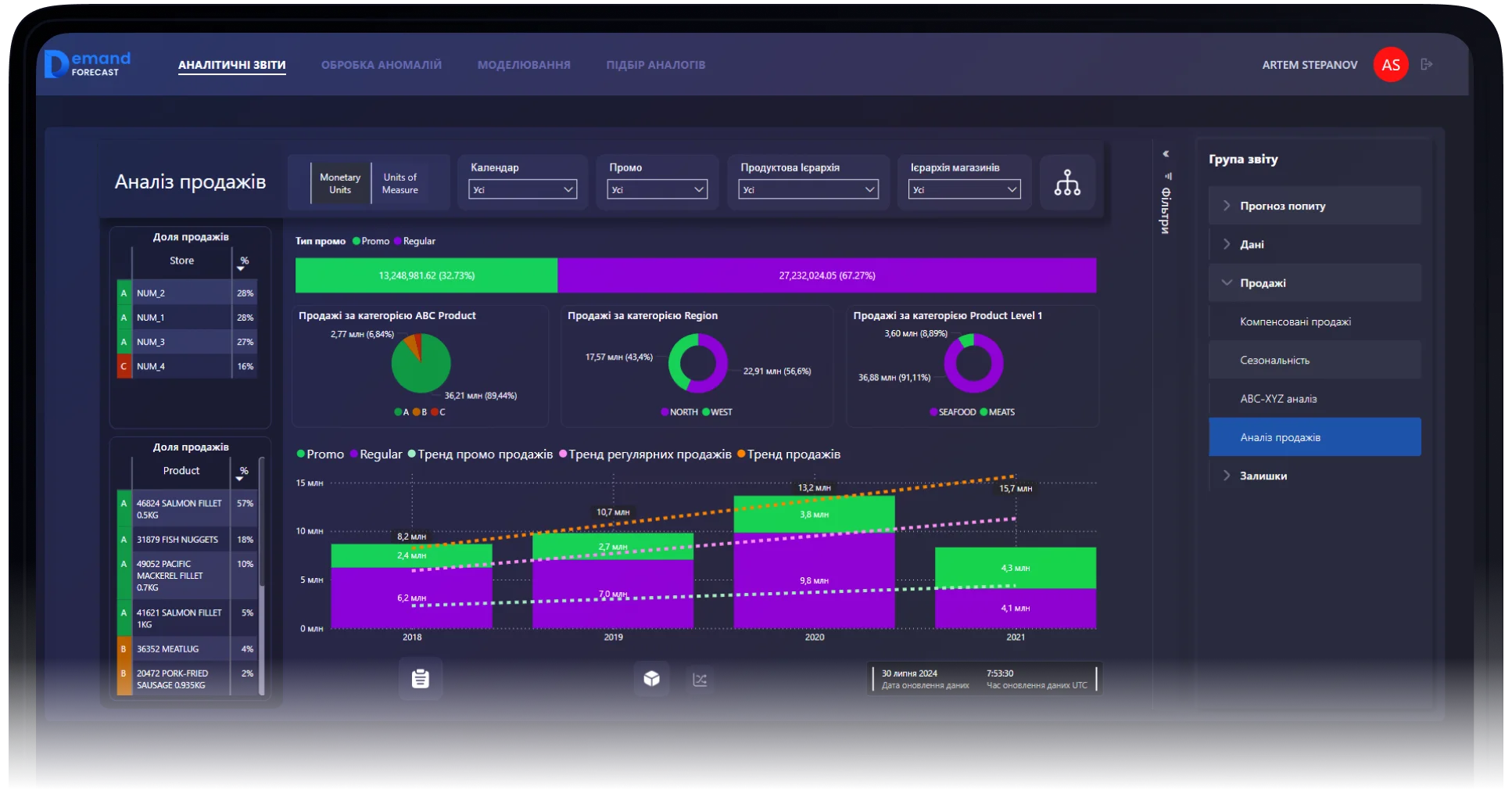This screenshot has width=1512, height=790.
Task: Click the Demand Forecast logo
Action: click(x=88, y=65)
